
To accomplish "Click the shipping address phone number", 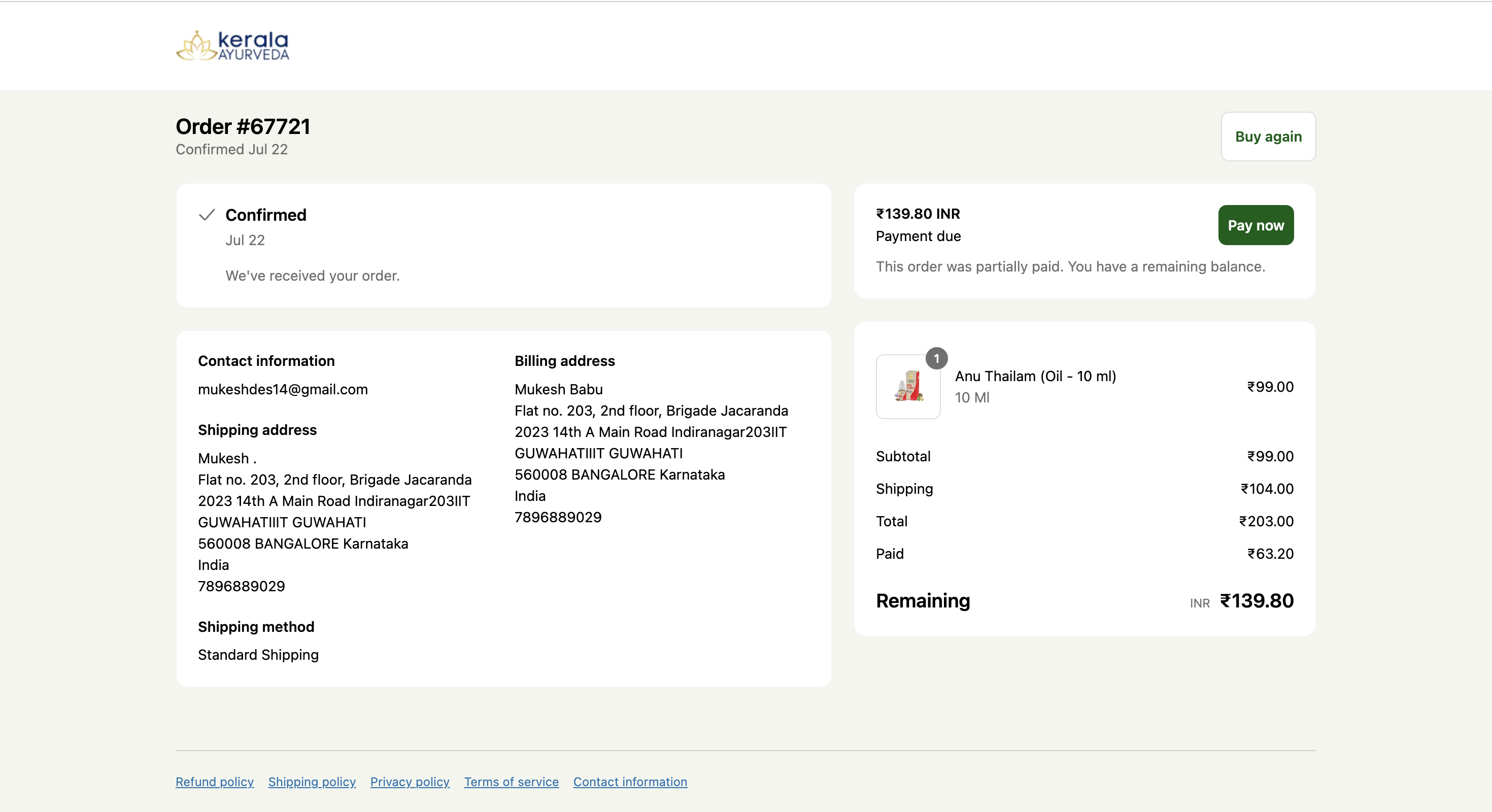I will (x=241, y=586).
